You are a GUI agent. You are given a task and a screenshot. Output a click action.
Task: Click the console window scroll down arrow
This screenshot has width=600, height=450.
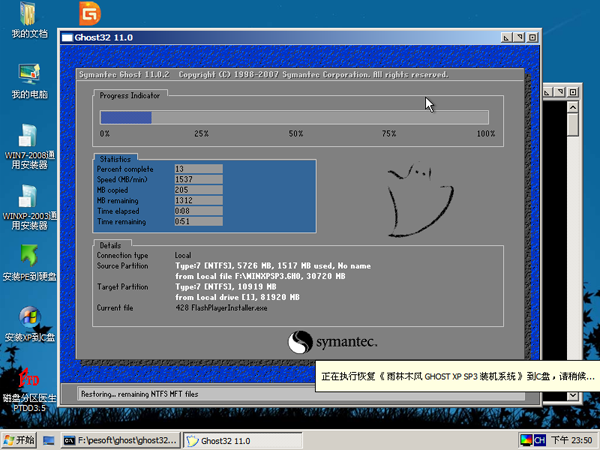point(572,395)
